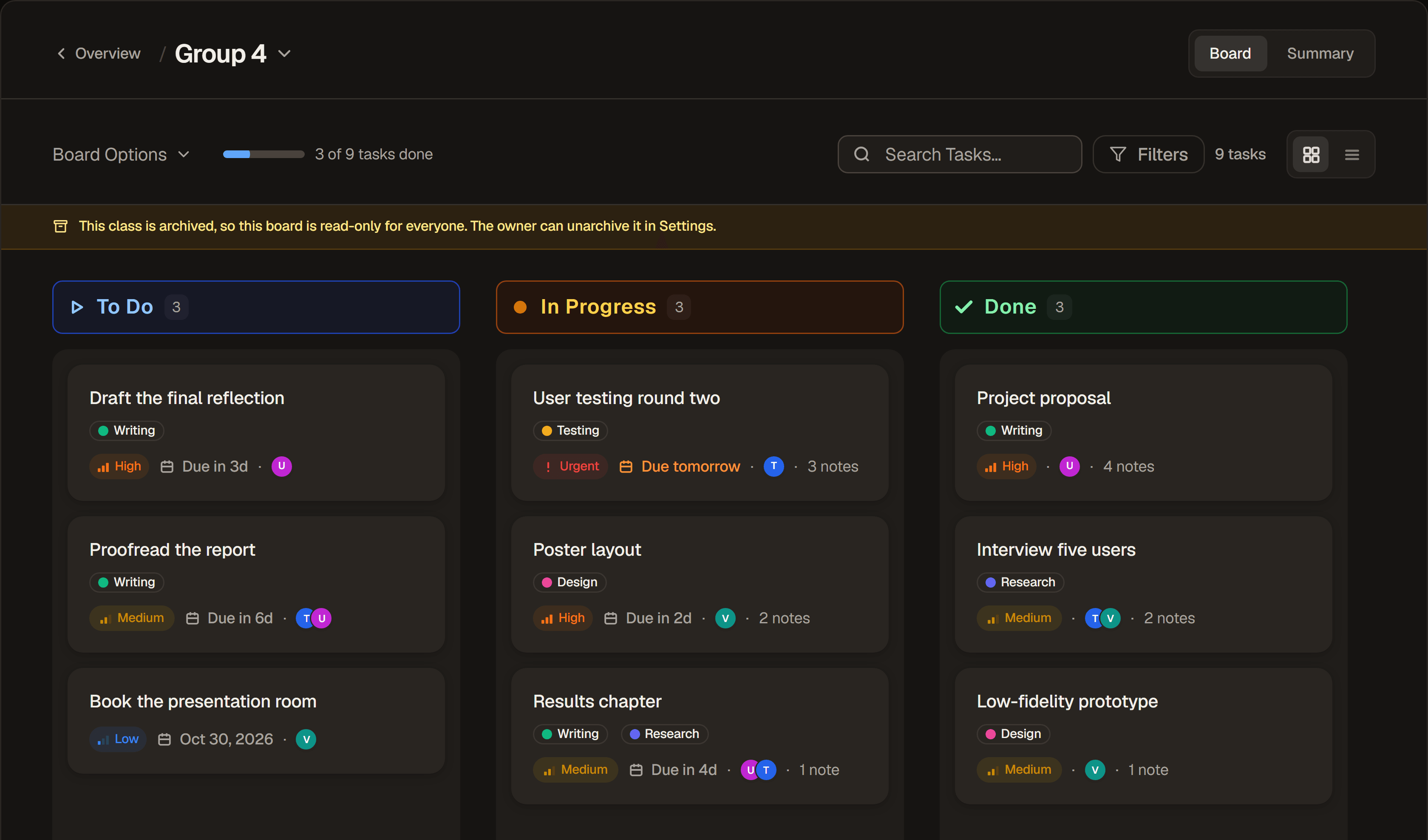This screenshot has width=1428, height=840.
Task: Expand the Board Options dropdown
Action: 121,155
